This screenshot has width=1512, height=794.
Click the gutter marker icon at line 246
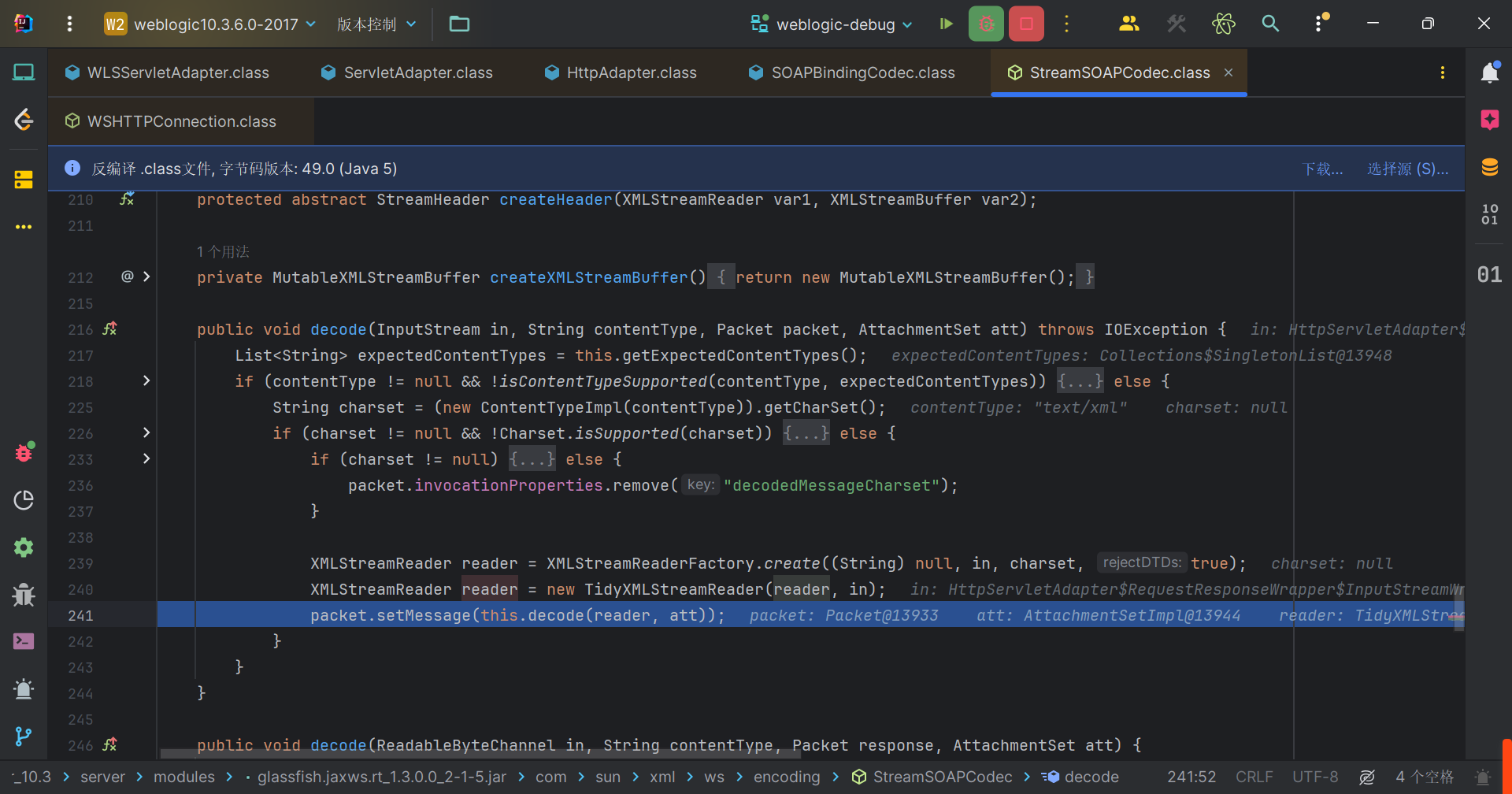point(110,744)
